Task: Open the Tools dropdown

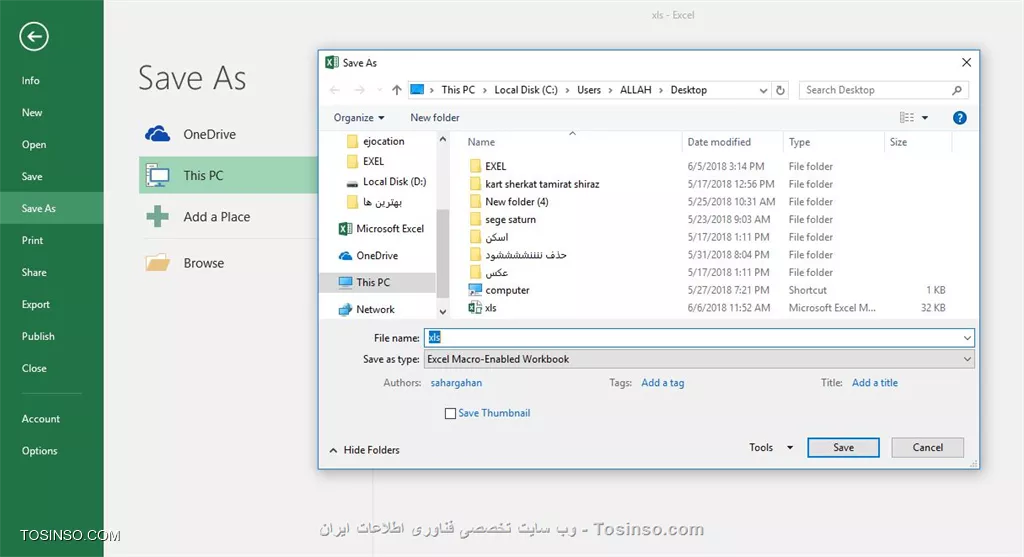Action: pos(771,447)
